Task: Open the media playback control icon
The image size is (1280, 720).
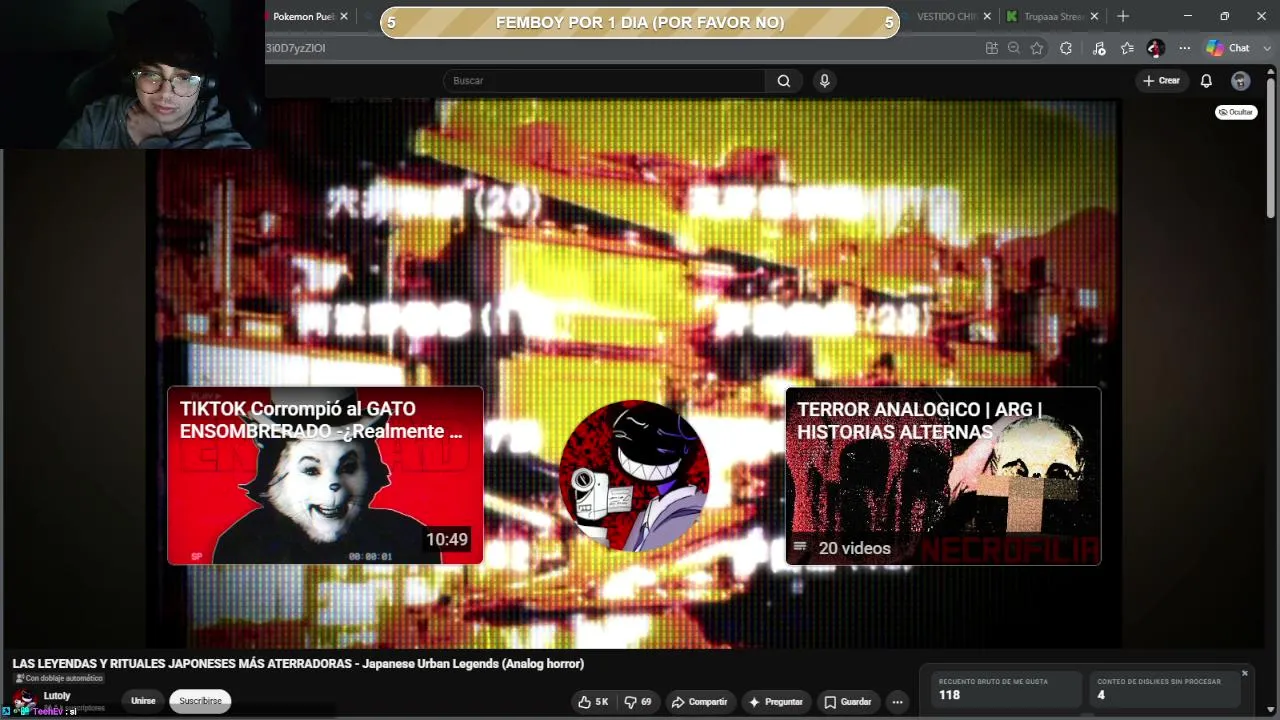Action: click(1099, 48)
